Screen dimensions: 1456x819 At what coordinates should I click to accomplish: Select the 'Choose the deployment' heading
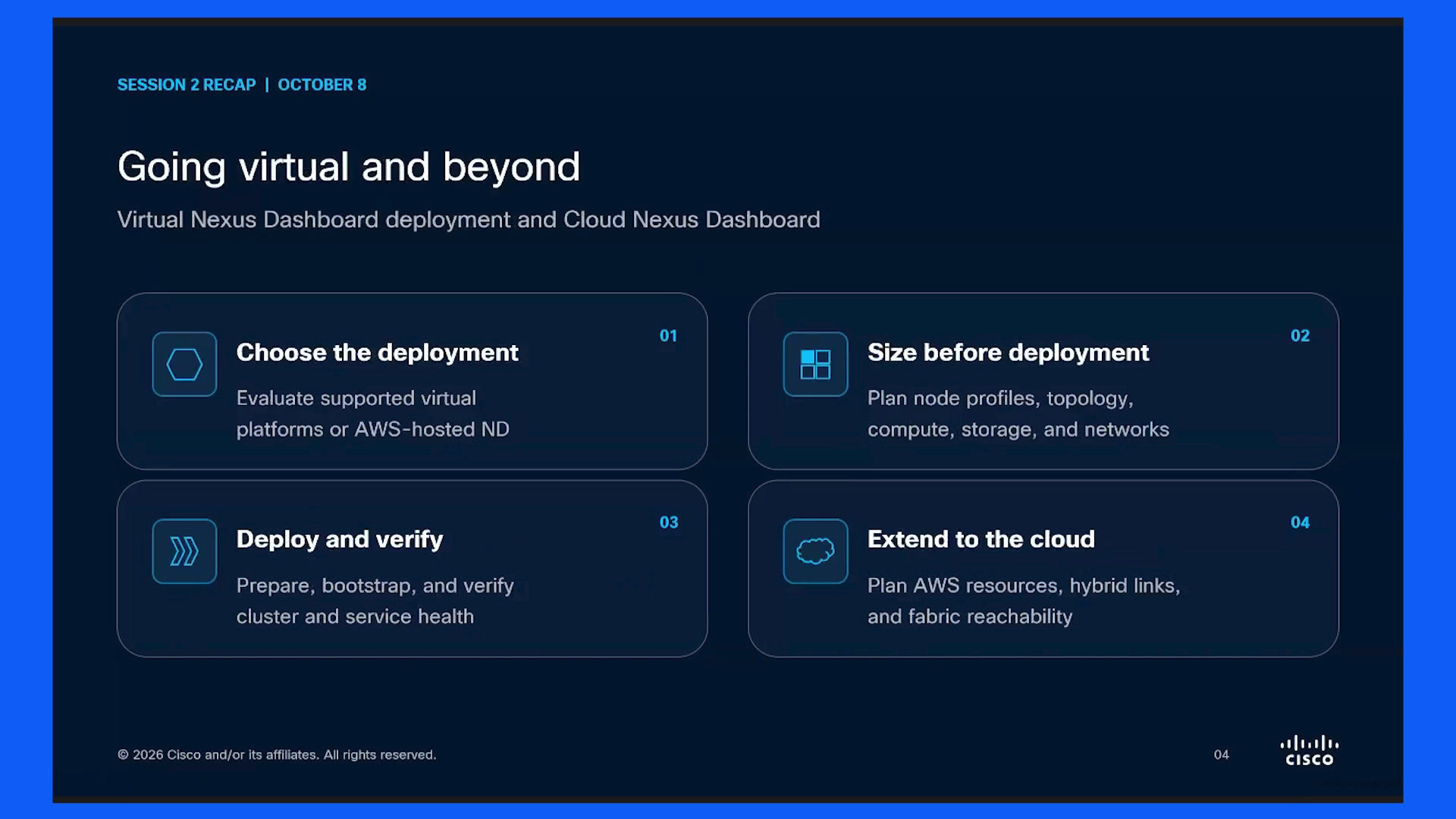pyautogui.click(x=377, y=353)
